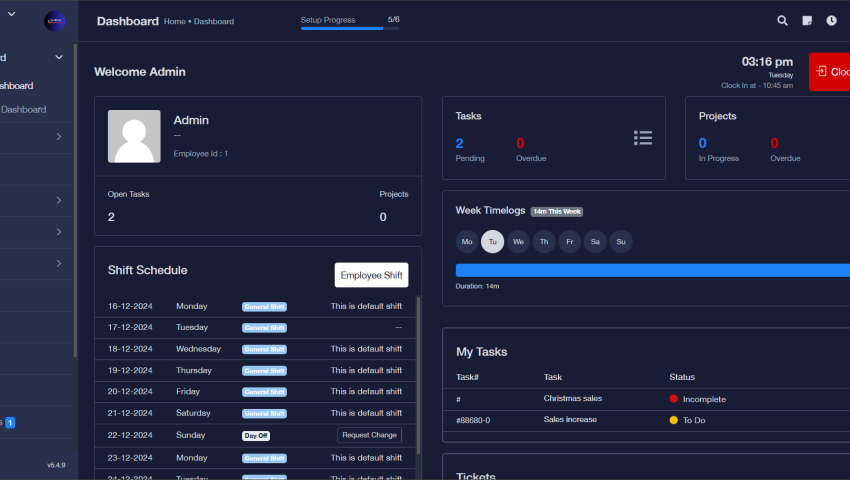Select the Sa day in Week Timelogs
Screen dimensions: 850x480
[595, 242]
